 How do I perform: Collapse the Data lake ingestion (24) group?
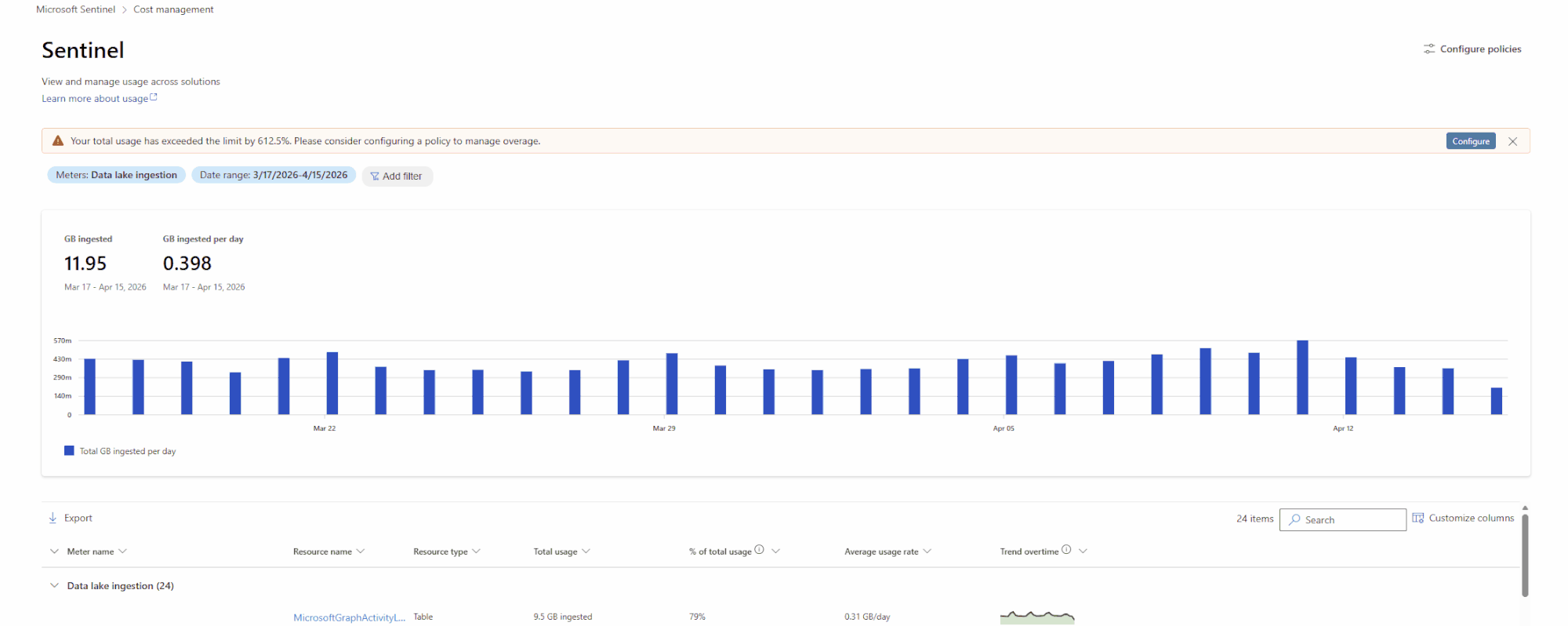(54, 586)
